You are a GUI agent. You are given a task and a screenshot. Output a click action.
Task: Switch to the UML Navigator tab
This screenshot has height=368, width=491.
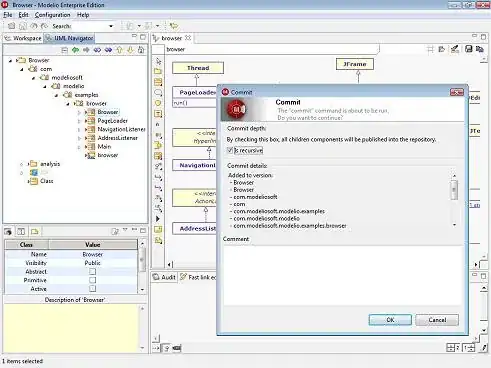click(70, 38)
